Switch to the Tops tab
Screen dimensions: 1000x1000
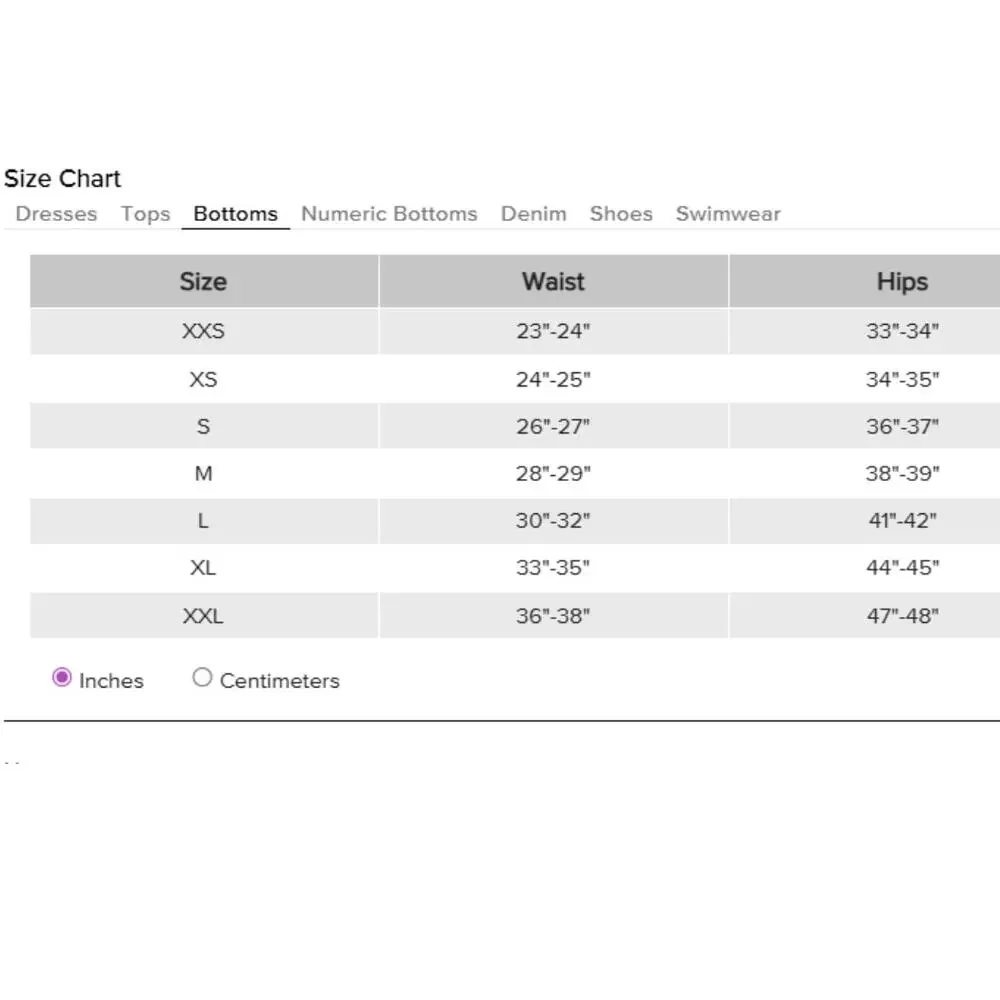(145, 214)
